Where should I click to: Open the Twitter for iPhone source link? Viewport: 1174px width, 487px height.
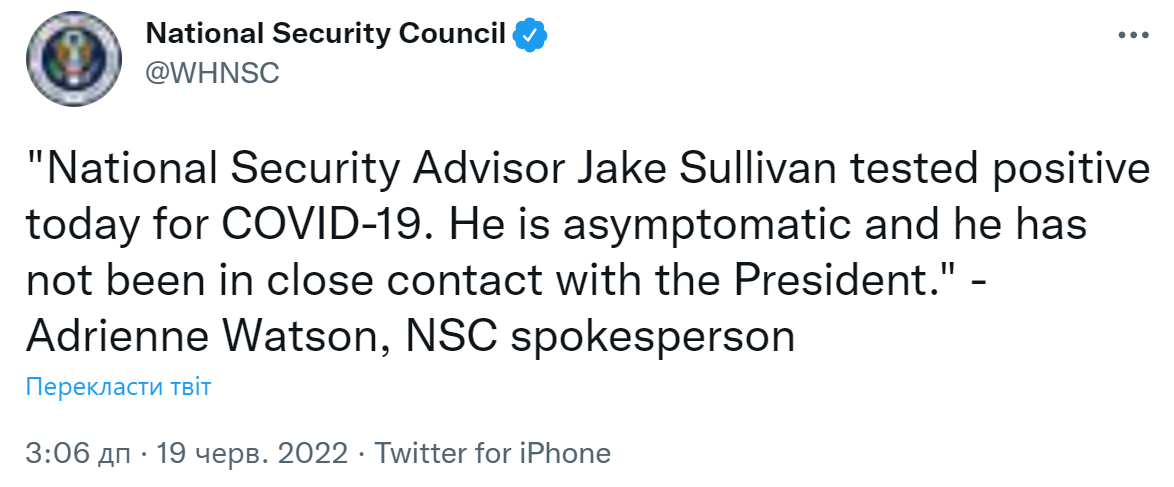pyautogui.click(x=492, y=453)
